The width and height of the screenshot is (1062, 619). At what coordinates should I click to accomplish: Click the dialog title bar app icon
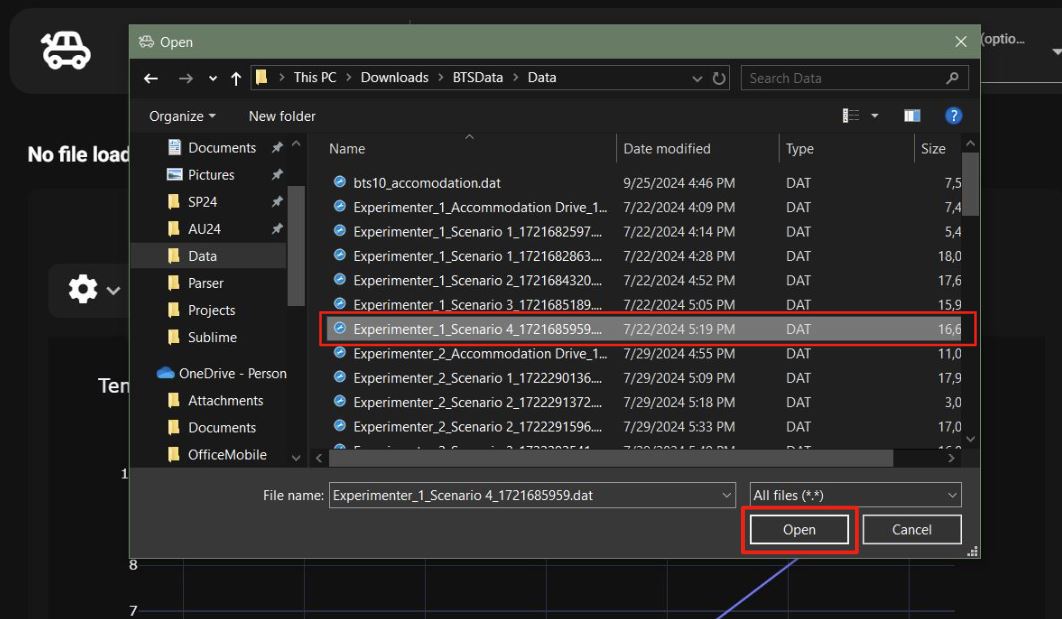point(146,42)
